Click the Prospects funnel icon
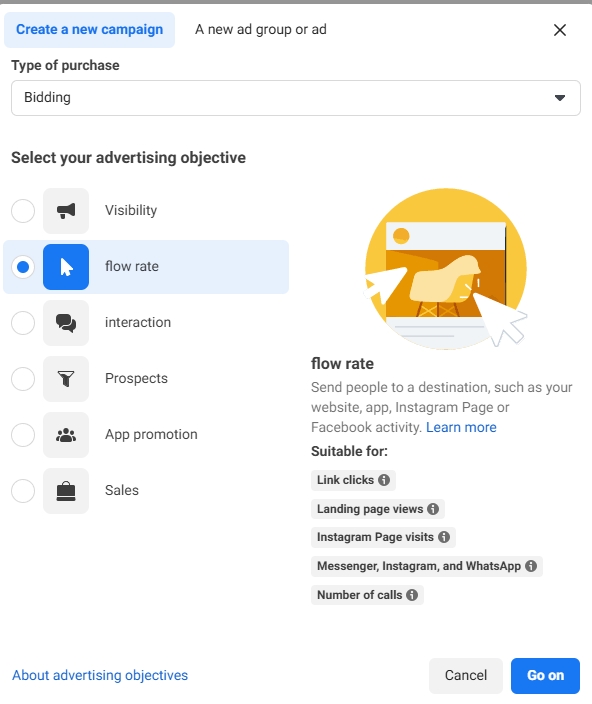Viewport: 592px width, 704px height. point(66,378)
